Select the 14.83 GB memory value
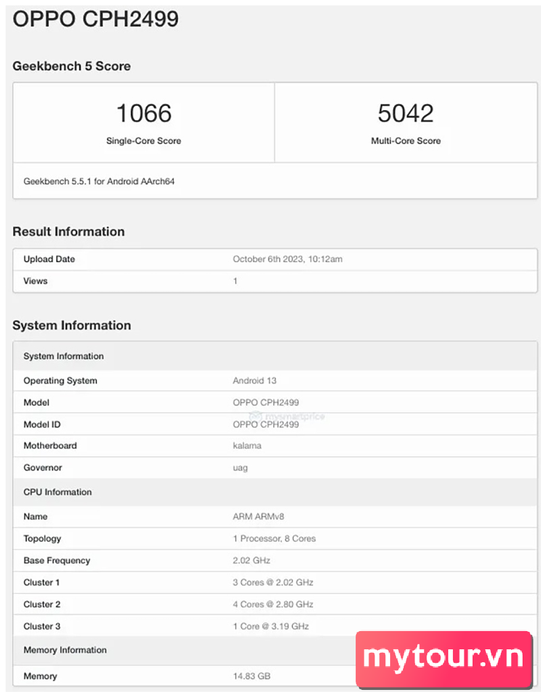Image resolution: width=541 pixels, height=700 pixels. pyautogui.click(x=251, y=676)
